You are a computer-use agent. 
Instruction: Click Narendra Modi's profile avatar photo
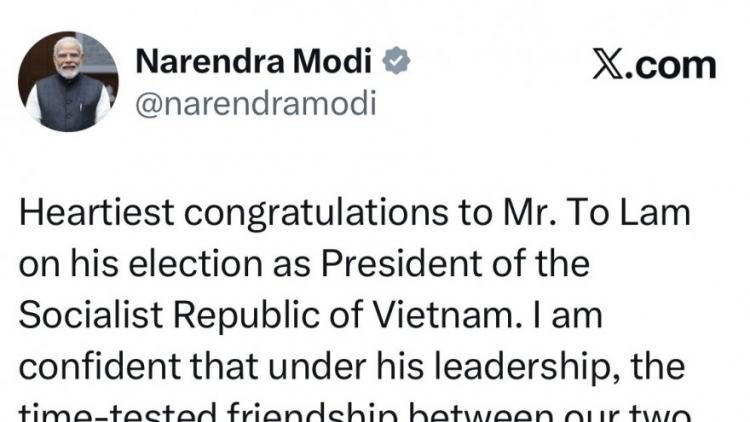(x=69, y=81)
